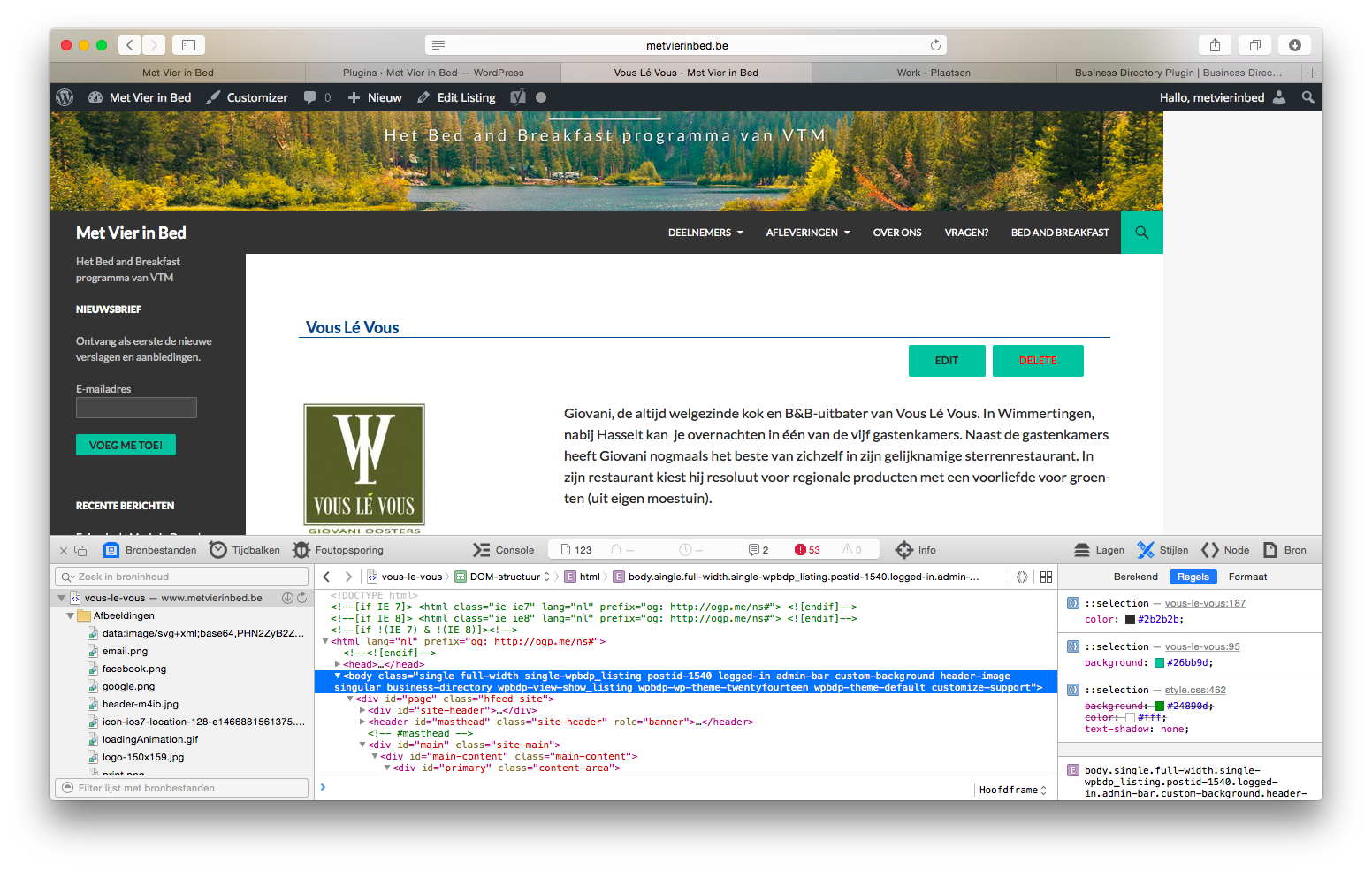The image size is (1372, 871).
Task: Expand the head element node
Action: (338, 664)
